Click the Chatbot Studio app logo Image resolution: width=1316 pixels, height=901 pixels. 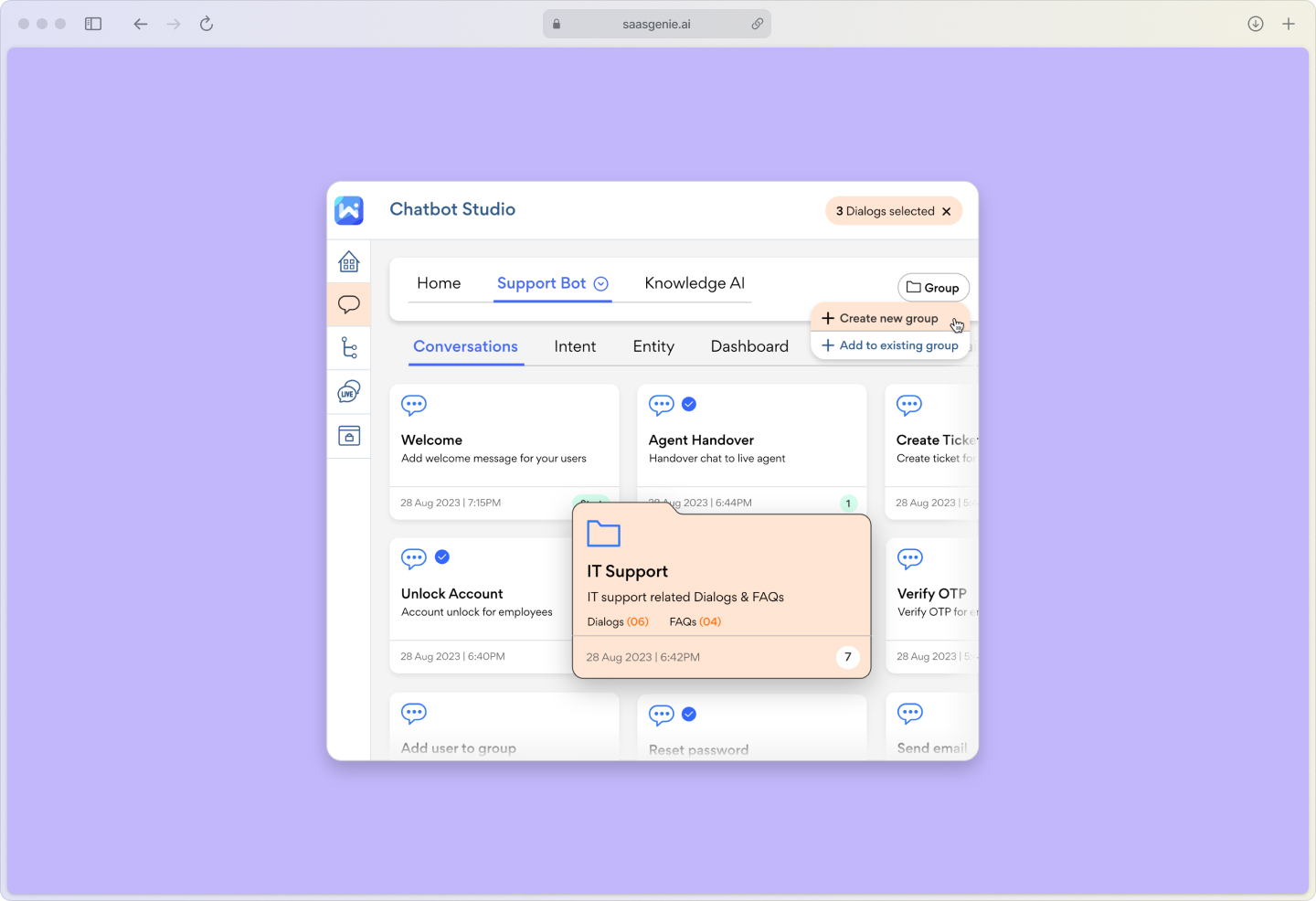[348, 210]
